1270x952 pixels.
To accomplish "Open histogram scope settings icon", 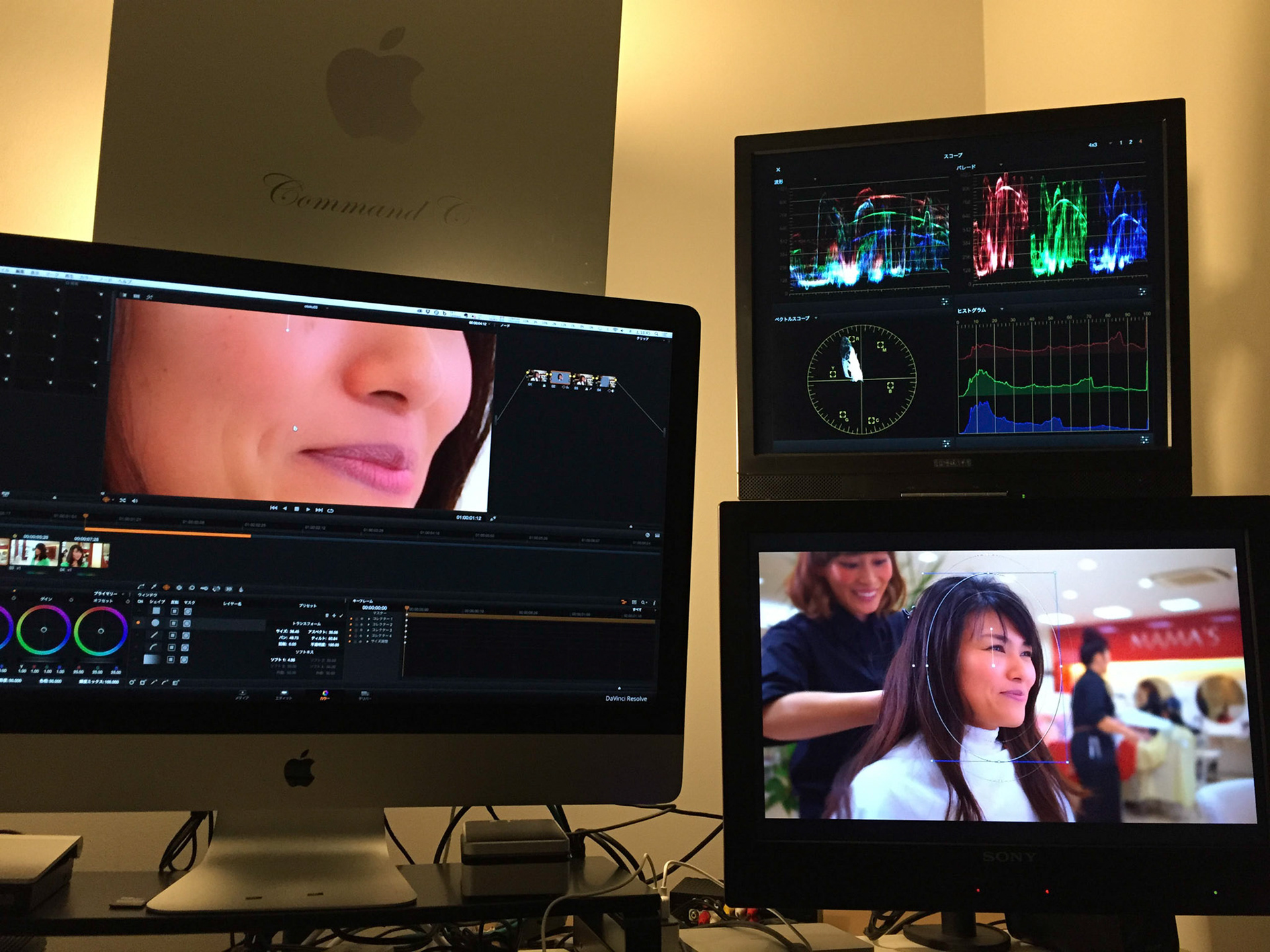I will pyautogui.click(x=1145, y=439).
